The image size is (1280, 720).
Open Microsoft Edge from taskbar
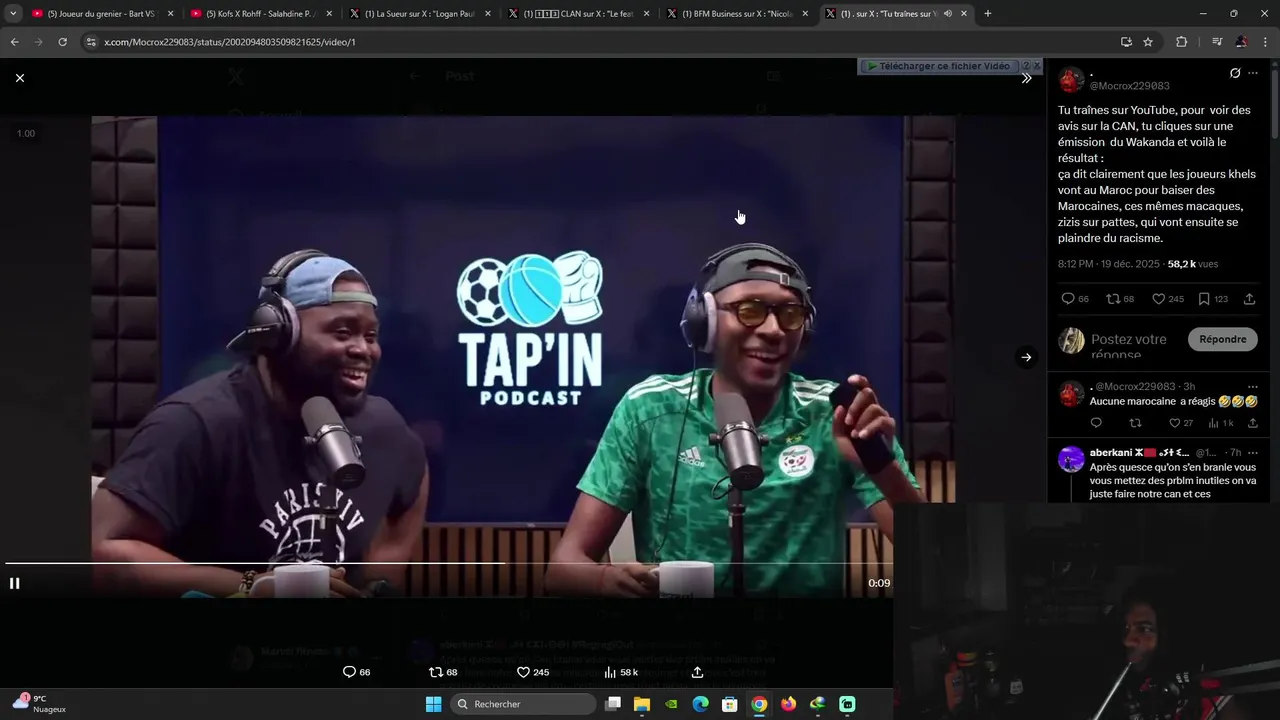coord(701,704)
